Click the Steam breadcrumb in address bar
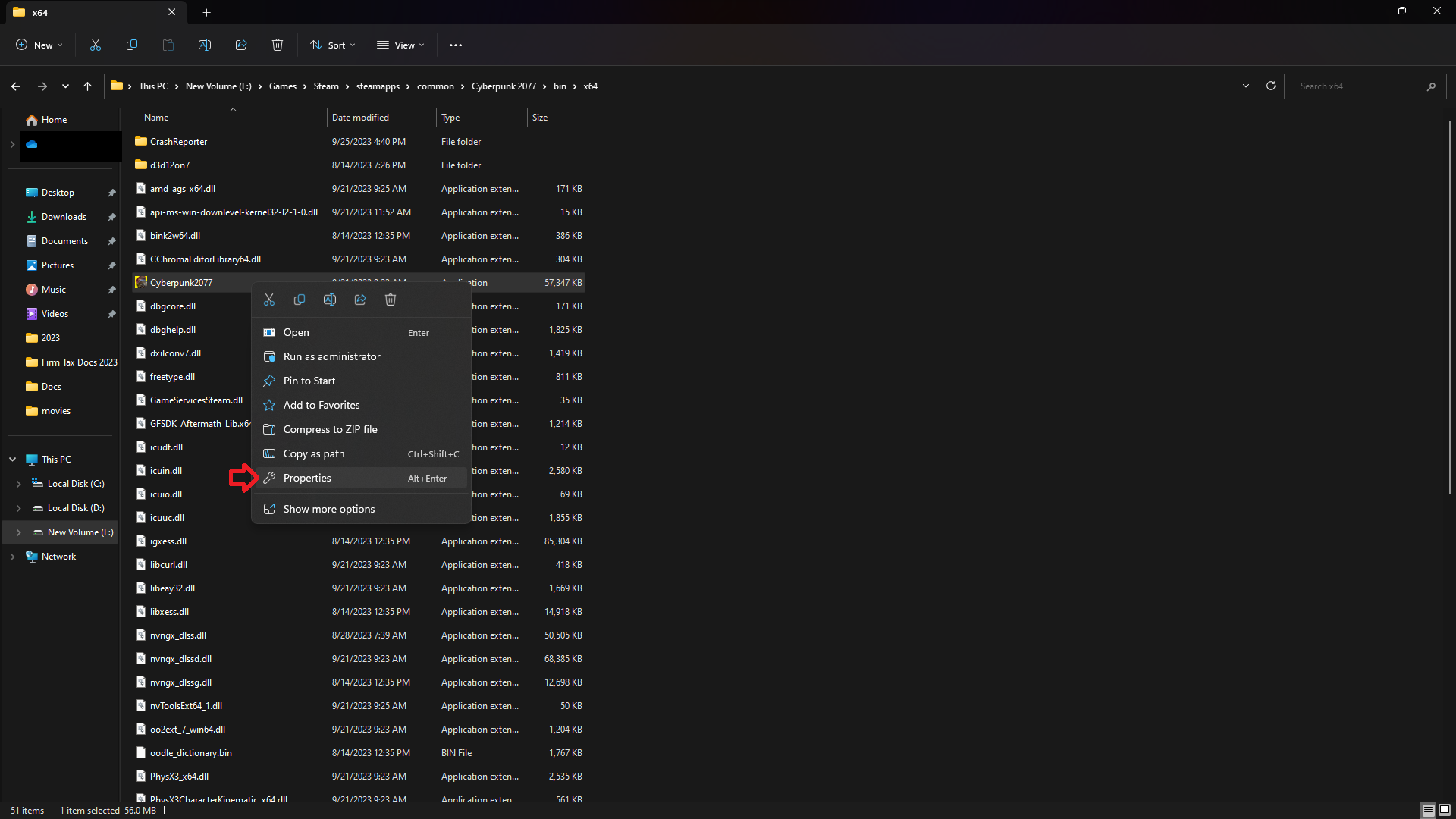This screenshot has width=1456, height=819. (326, 86)
